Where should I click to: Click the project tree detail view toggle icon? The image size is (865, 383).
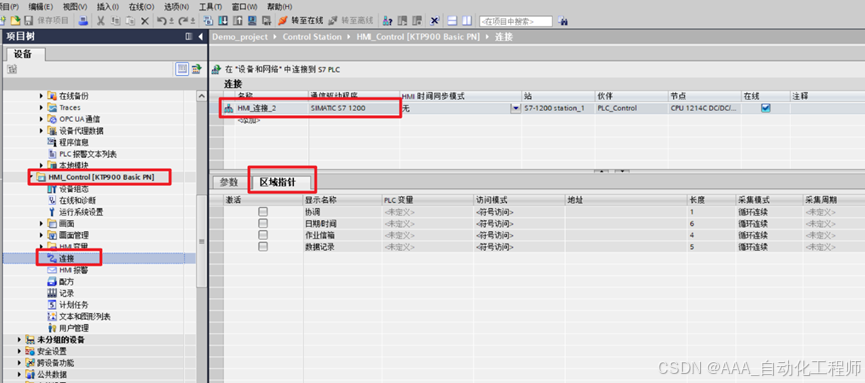click(x=181, y=69)
